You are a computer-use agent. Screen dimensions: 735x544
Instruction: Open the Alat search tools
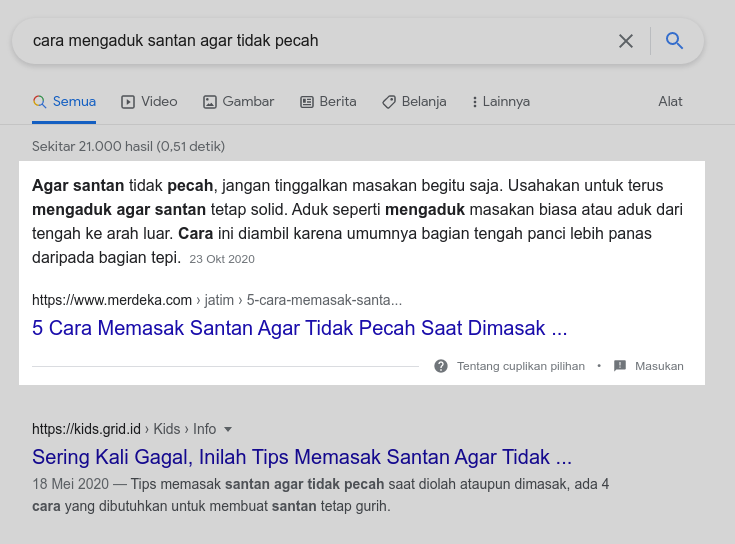(x=670, y=102)
